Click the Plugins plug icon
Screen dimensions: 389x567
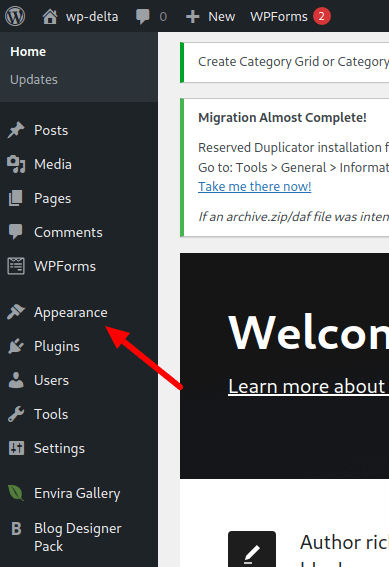coord(16,346)
